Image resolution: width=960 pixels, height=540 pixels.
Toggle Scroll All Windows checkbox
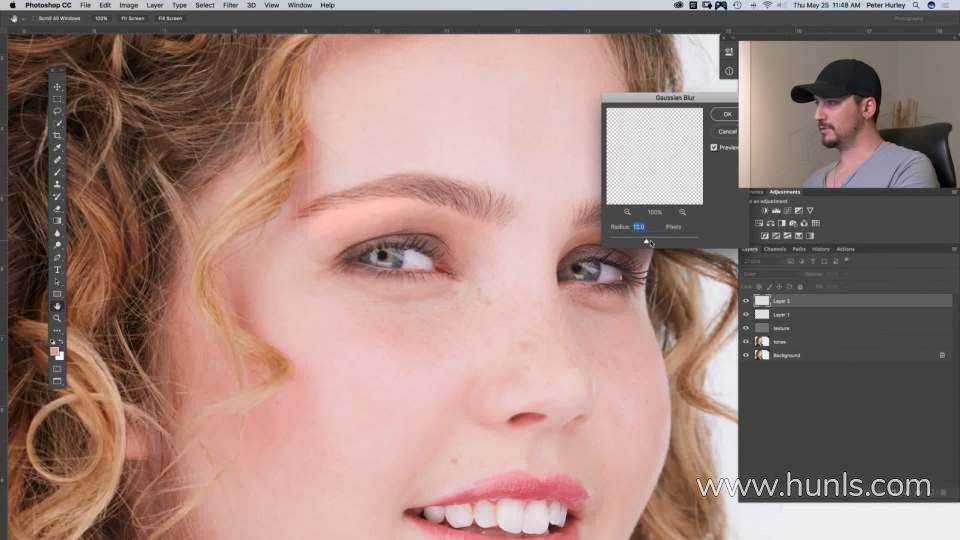[34, 18]
